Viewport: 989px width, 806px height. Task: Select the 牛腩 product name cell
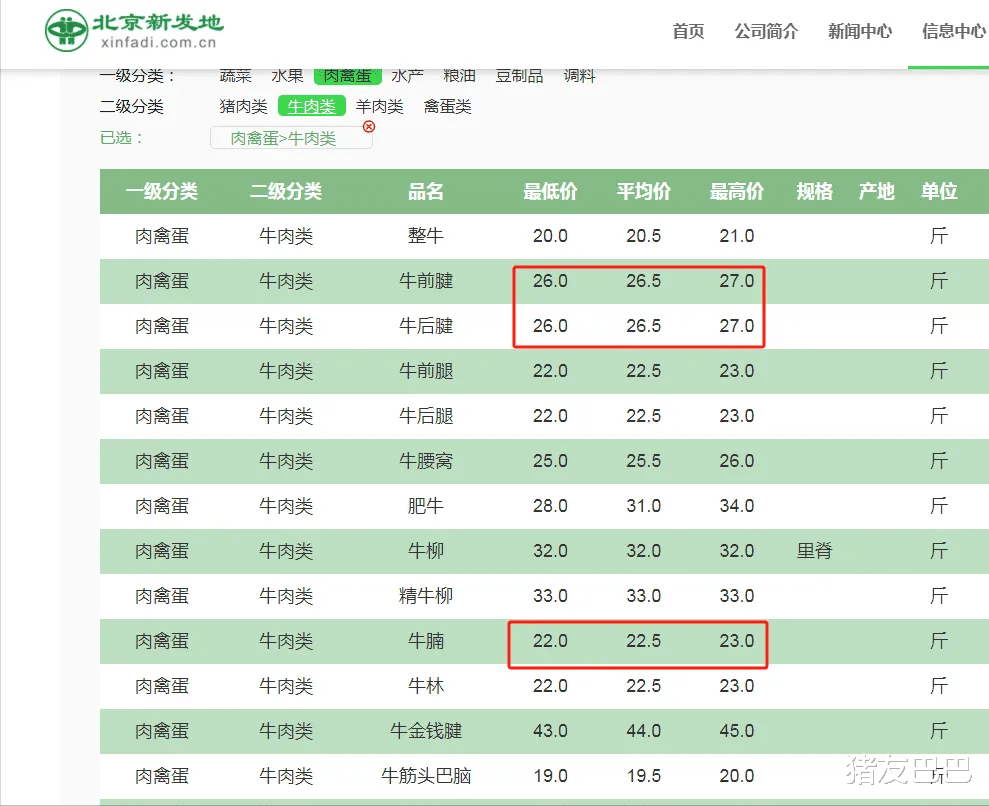click(426, 641)
